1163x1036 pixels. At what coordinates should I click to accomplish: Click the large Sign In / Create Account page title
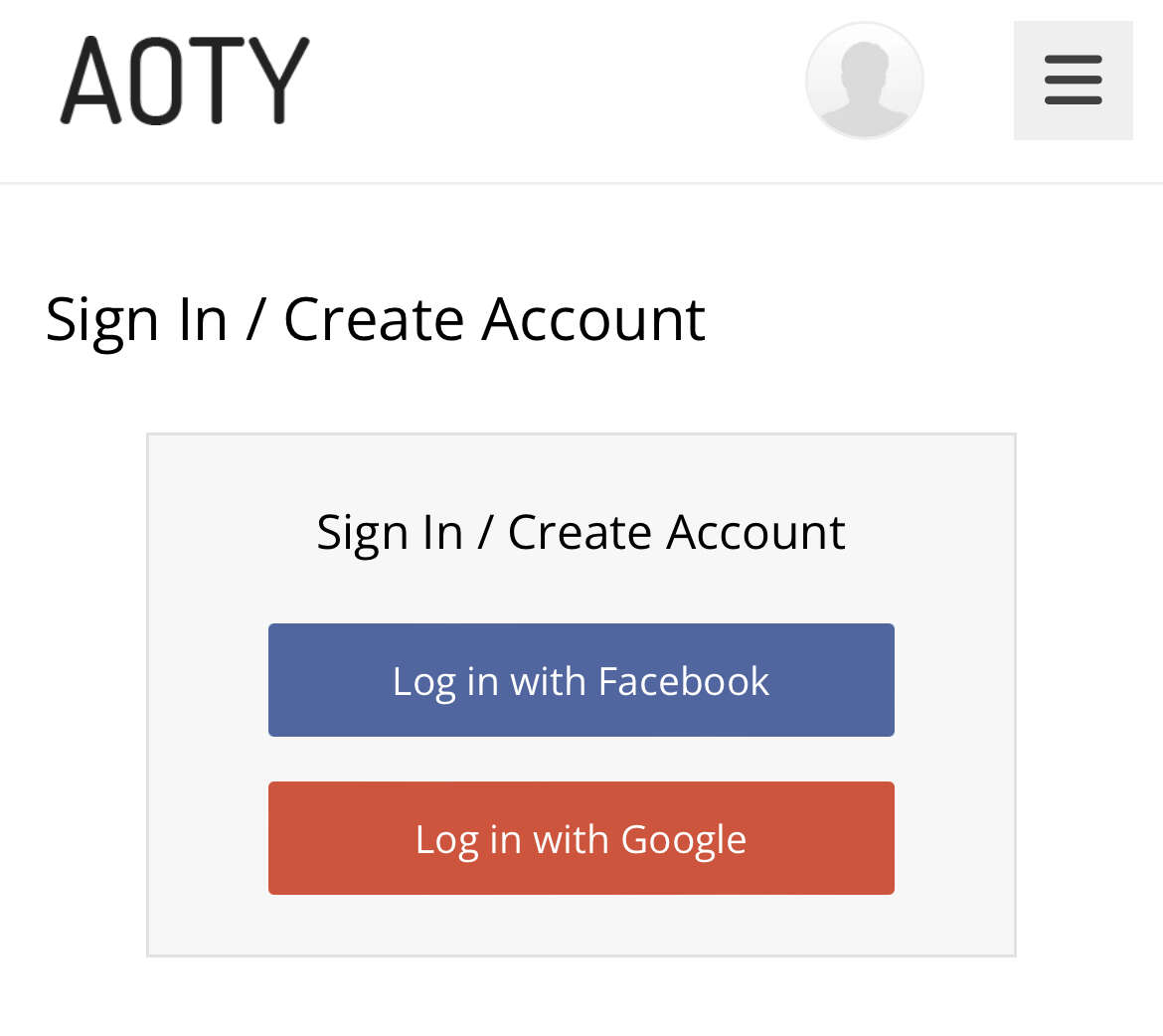click(x=376, y=319)
